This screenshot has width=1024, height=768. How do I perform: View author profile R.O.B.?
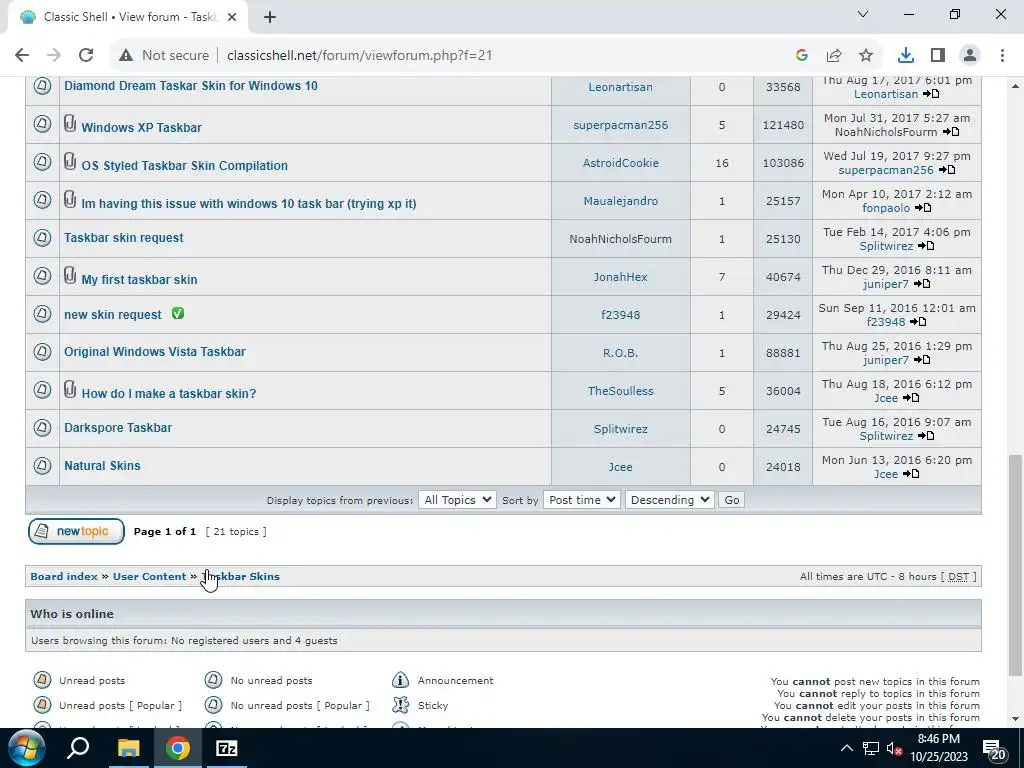point(620,353)
